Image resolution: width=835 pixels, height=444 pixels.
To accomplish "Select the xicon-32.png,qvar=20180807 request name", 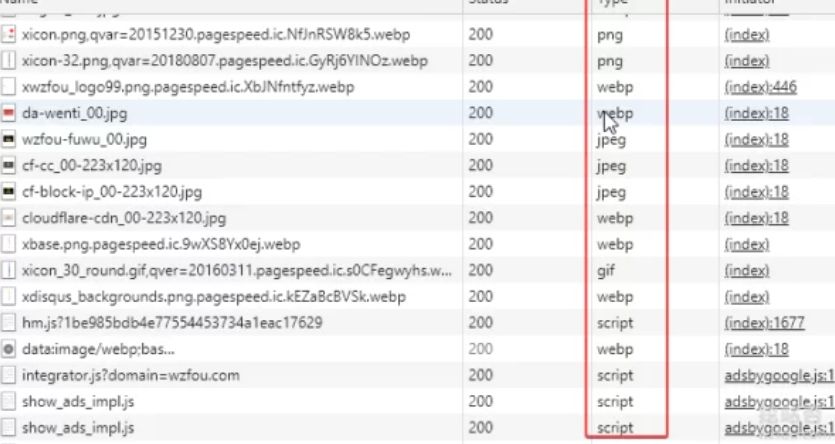I will [225, 61].
